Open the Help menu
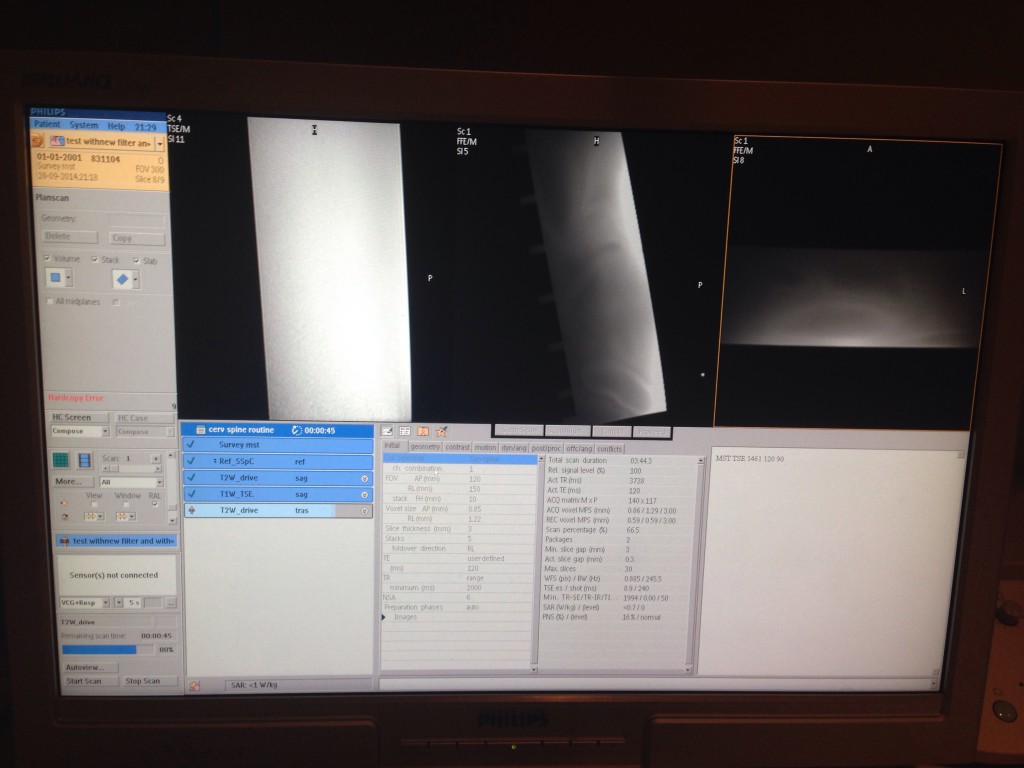Screen dimensions: 1024x768 coord(116,126)
